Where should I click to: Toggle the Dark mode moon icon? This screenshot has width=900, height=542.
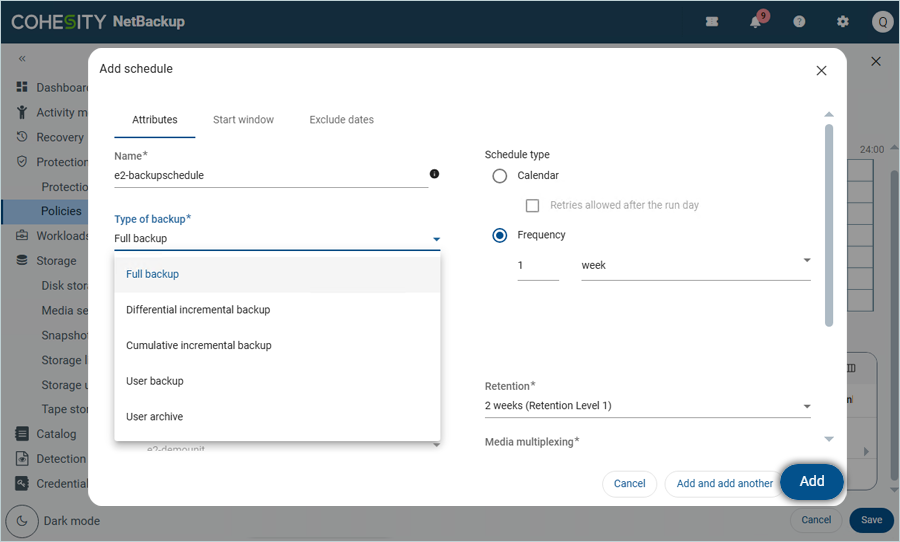pyautogui.click(x=22, y=521)
